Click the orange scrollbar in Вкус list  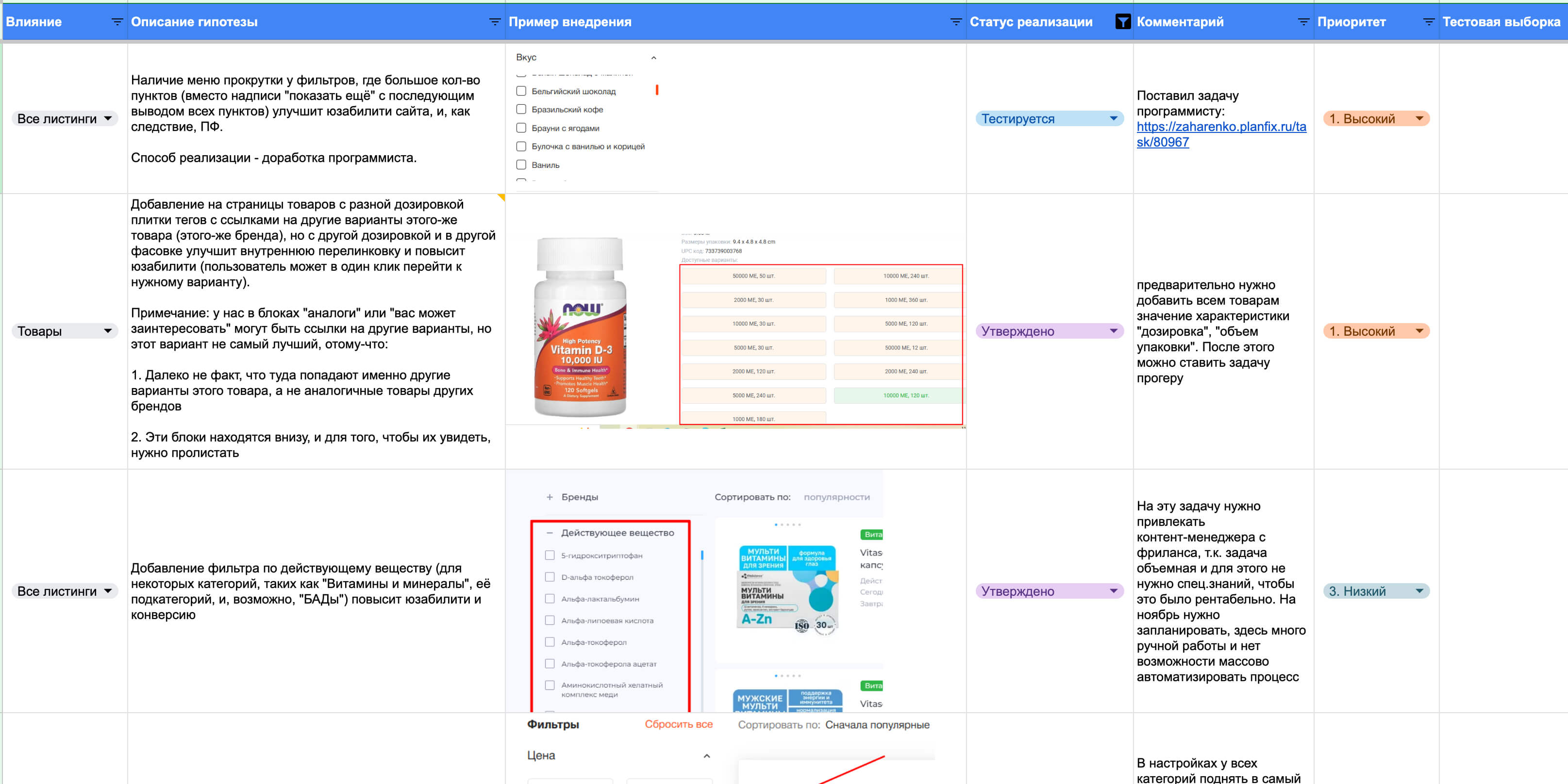657,90
